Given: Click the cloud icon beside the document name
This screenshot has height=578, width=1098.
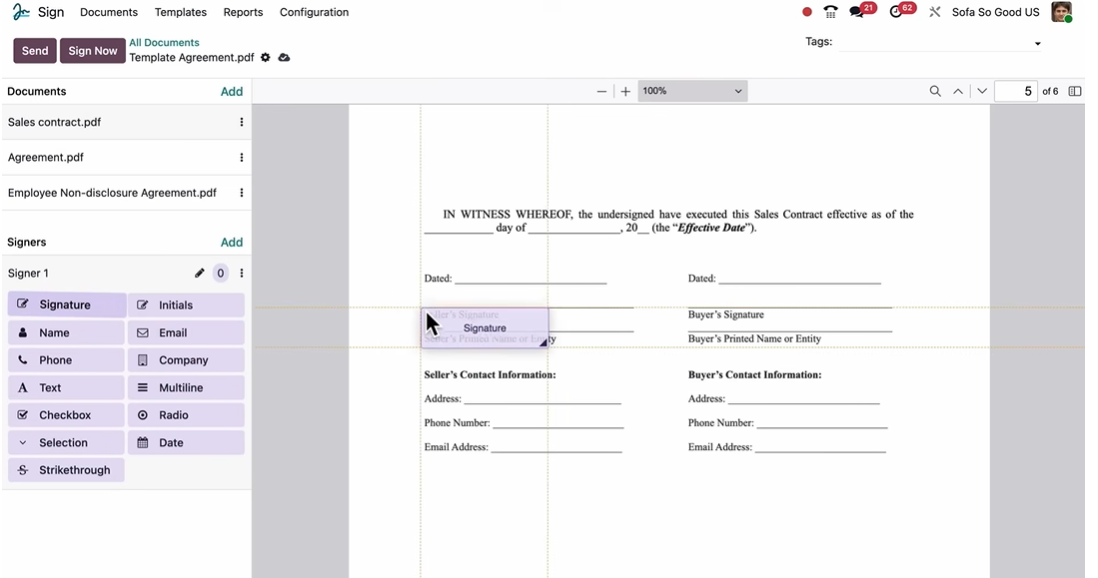Looking at the screenshot, I should (x=284, y=58).
